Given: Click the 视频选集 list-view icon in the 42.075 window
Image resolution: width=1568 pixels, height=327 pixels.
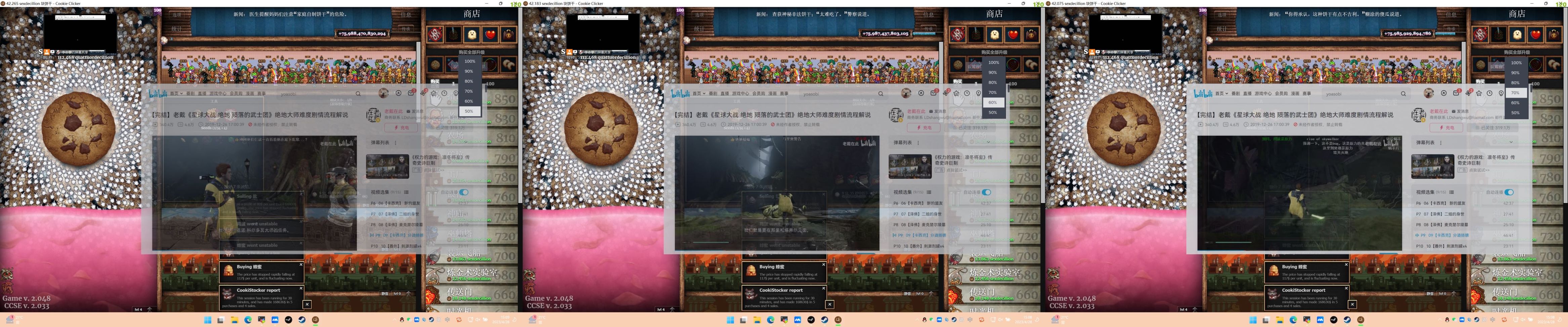Looking at the screenshot, I should click(x=1452, y=192).
